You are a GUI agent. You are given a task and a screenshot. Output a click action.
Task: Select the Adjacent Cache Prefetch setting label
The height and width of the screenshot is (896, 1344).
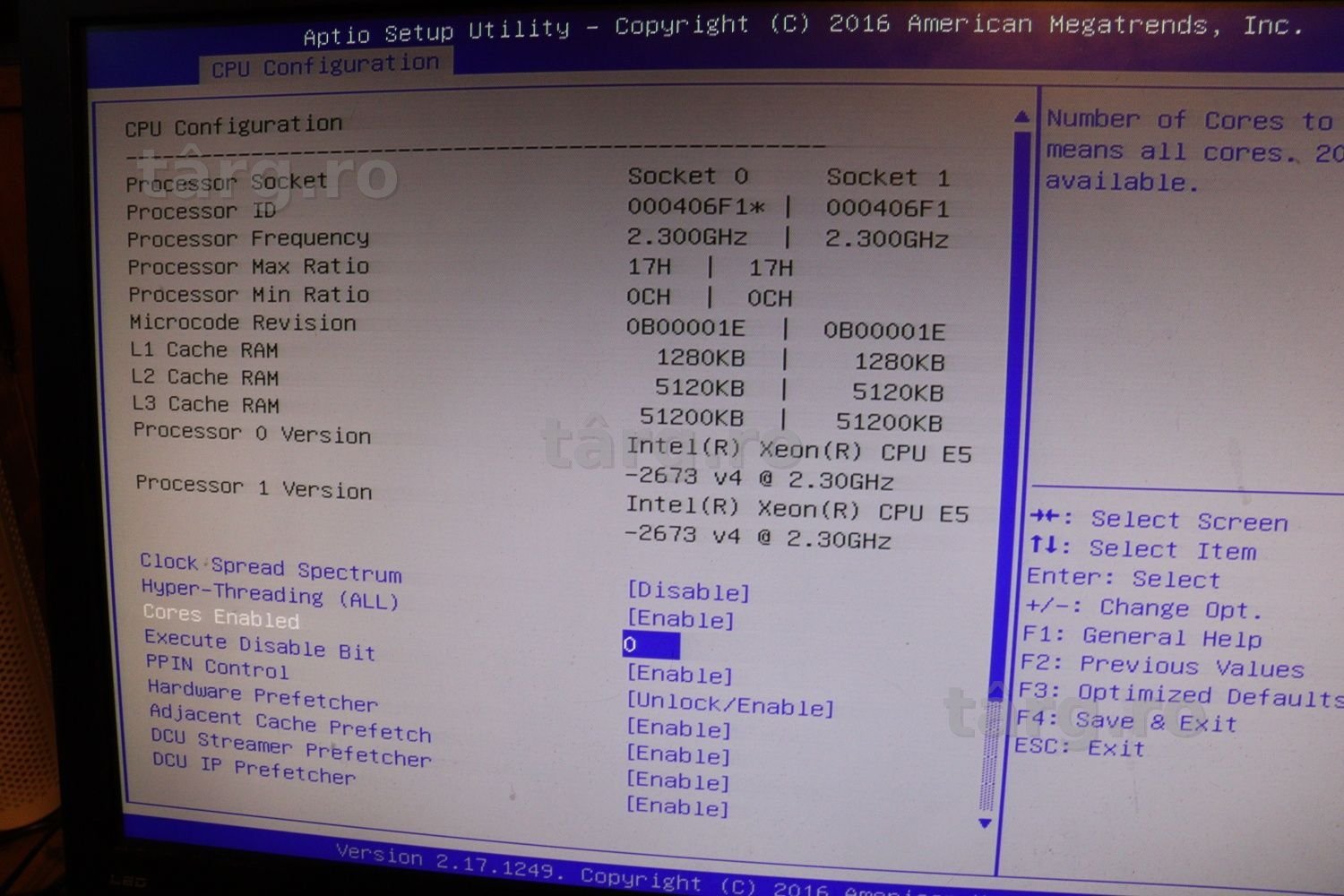290,723
